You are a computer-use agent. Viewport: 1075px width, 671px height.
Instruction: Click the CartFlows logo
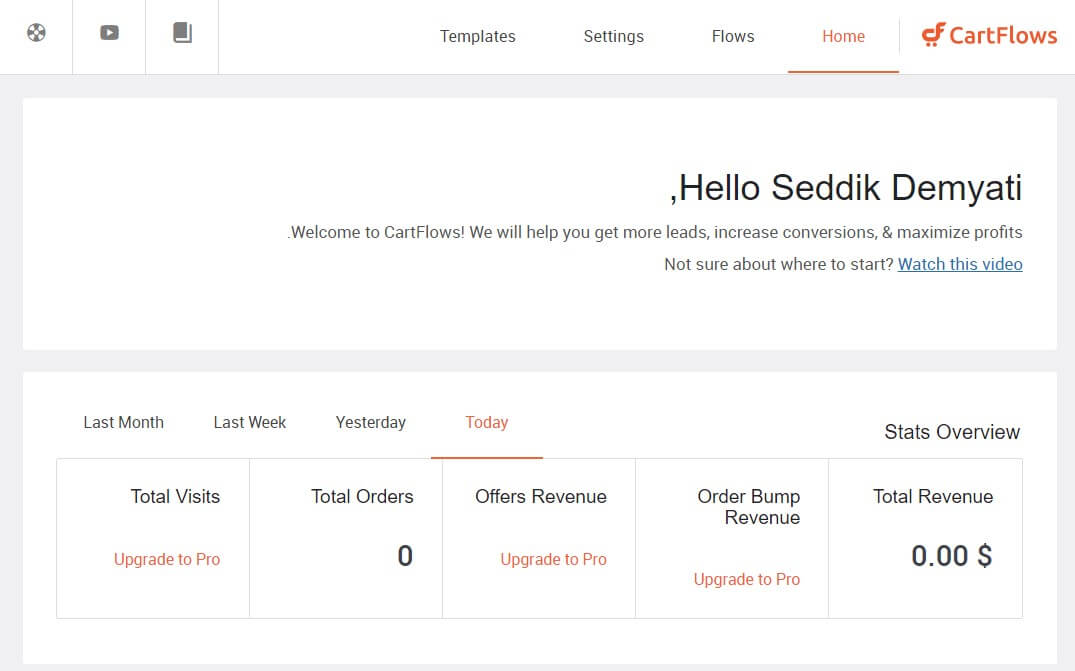(x=989, y=34)
